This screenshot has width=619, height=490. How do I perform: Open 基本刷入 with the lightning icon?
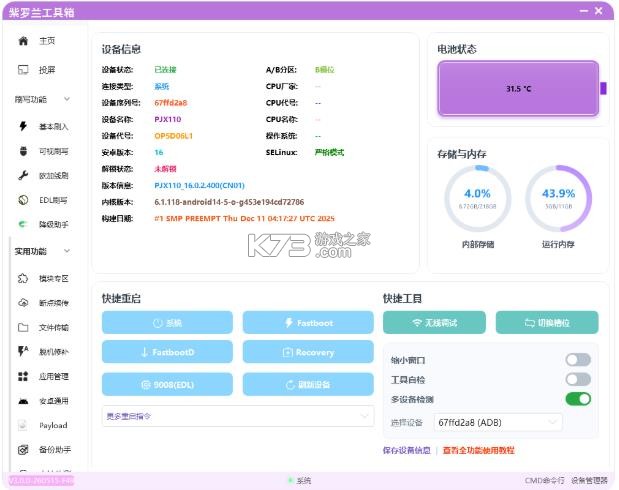point(43,126)
